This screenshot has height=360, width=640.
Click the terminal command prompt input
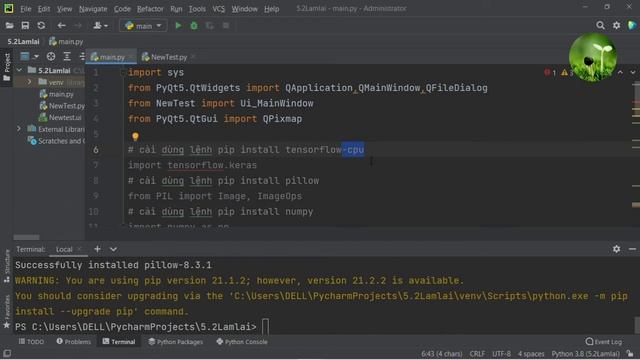tap(265, 327)
